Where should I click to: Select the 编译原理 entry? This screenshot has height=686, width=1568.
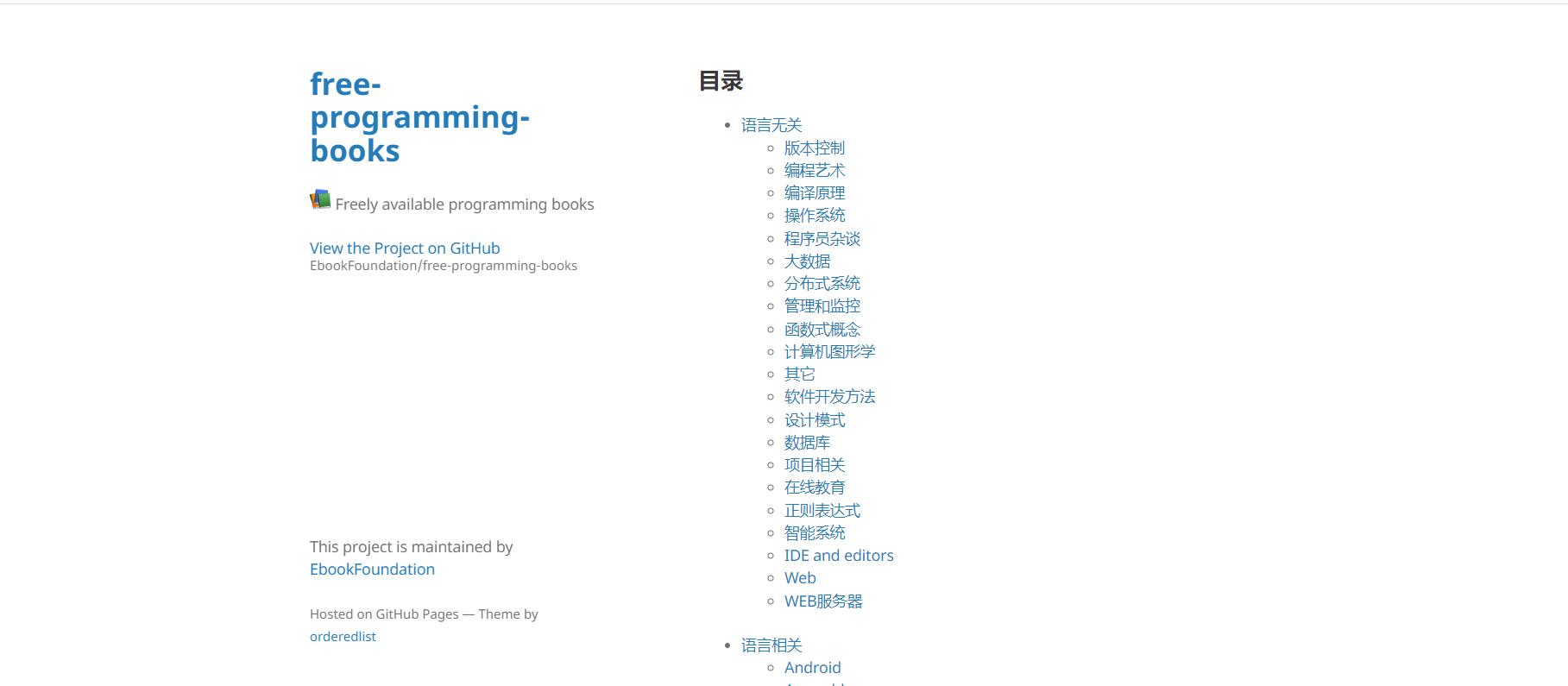point(815,192)
